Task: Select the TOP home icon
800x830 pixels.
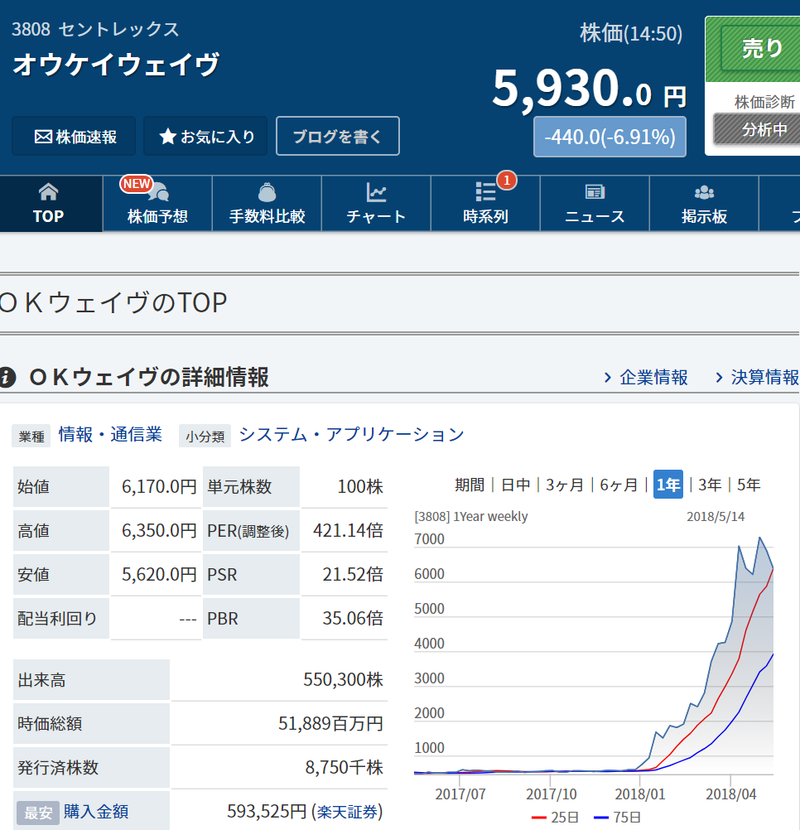Action: [48, 192]
